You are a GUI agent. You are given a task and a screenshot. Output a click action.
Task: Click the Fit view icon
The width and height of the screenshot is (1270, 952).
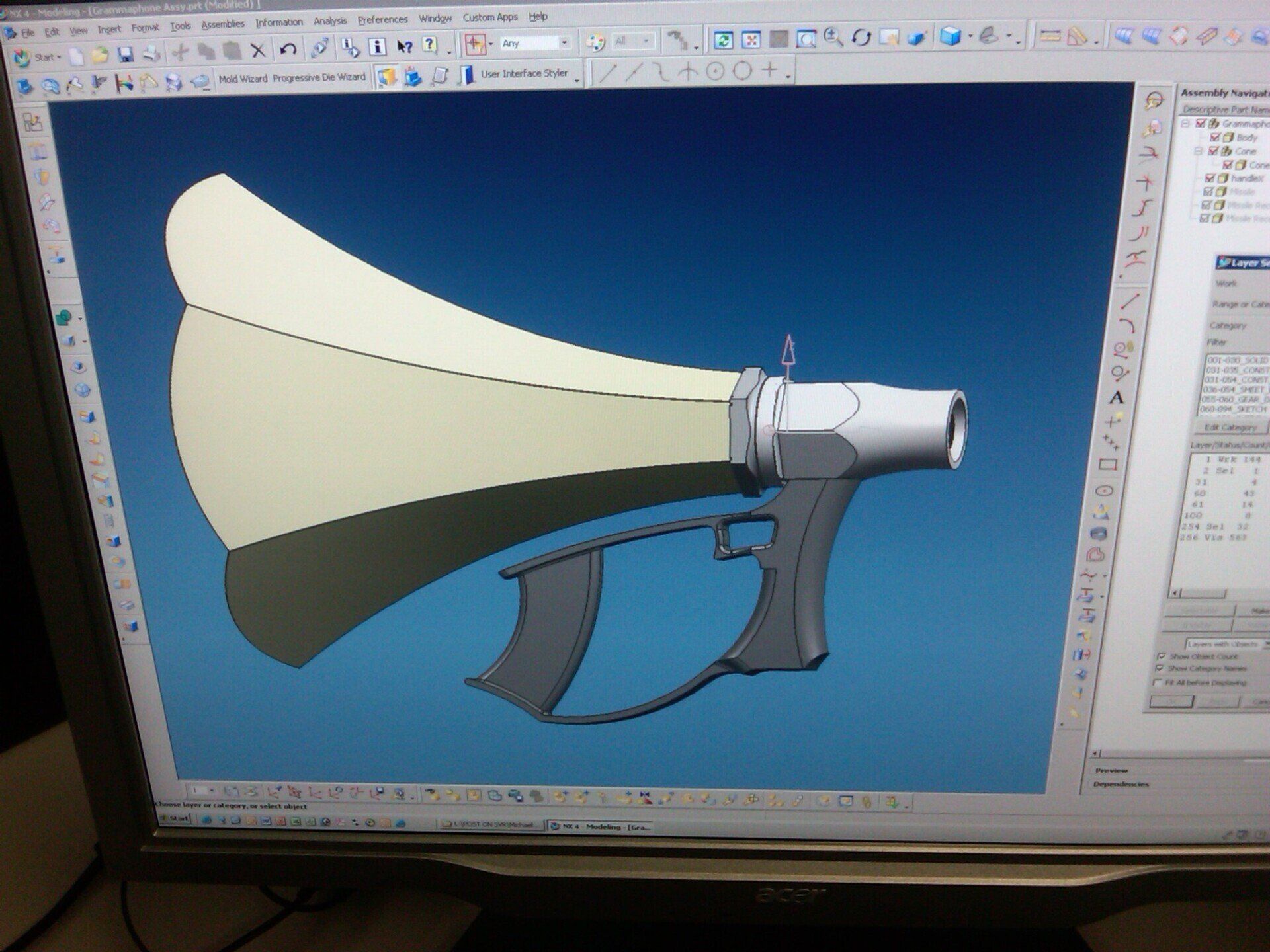(751, 40)
